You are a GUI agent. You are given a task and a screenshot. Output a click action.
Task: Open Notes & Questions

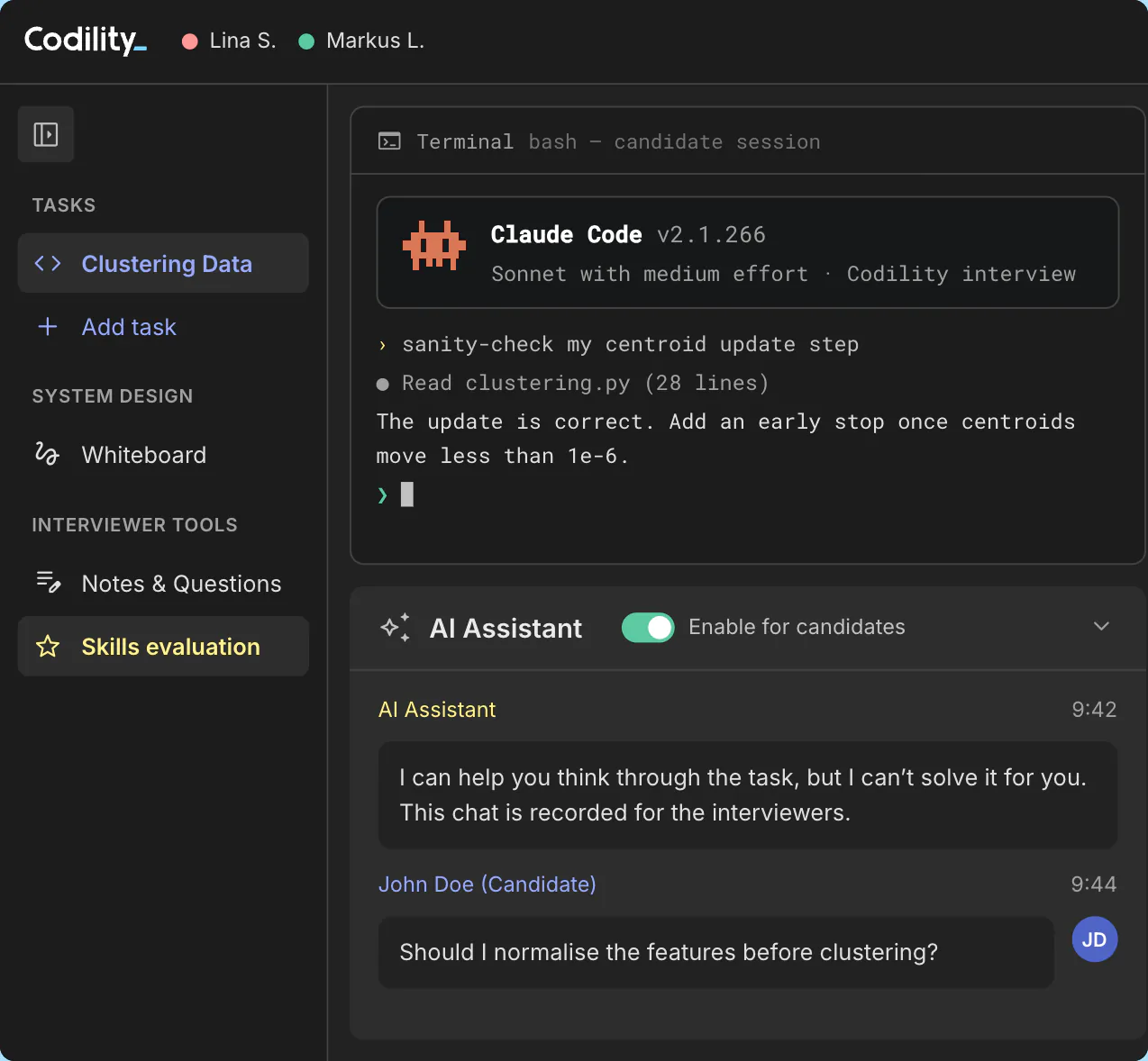point(163,583)
